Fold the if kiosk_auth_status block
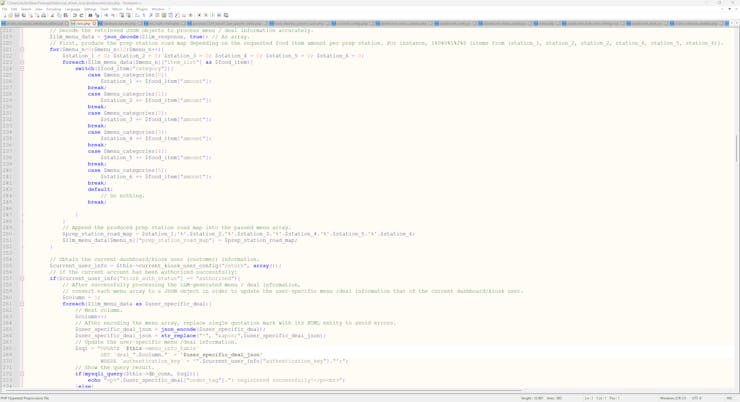 22,279
